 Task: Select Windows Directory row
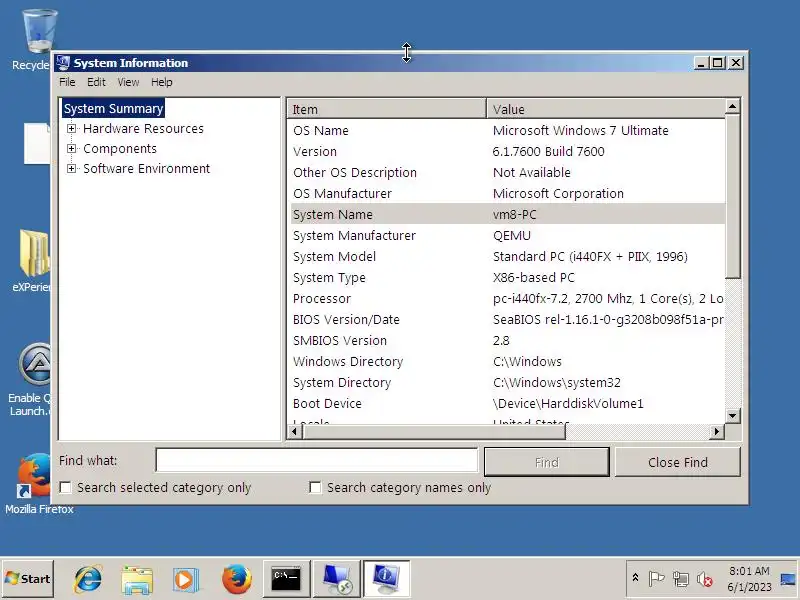click(508, 361)
